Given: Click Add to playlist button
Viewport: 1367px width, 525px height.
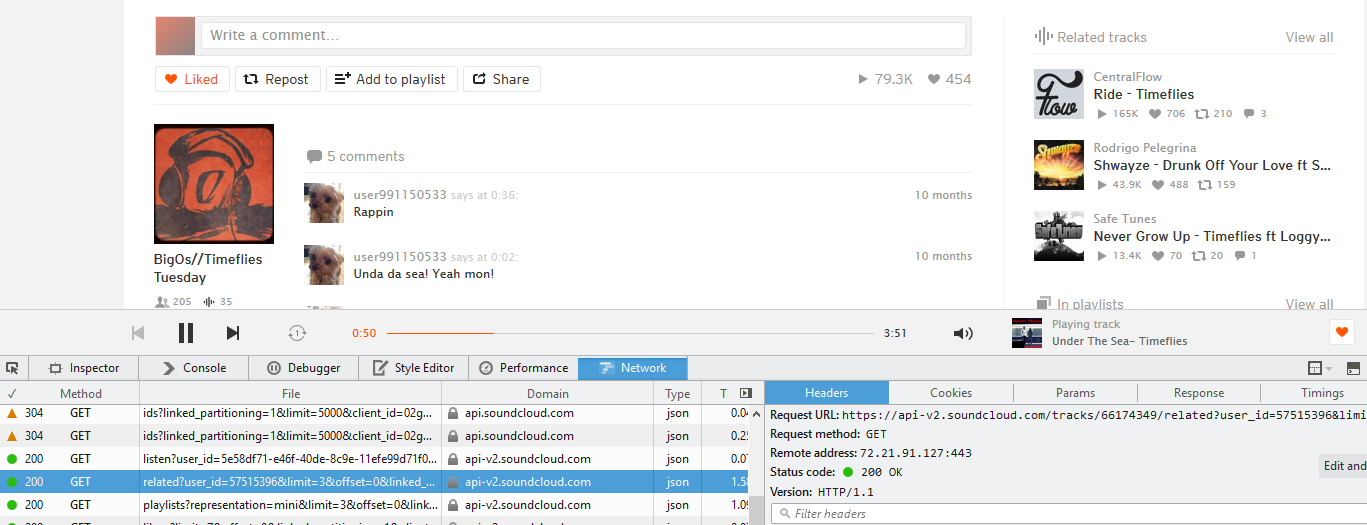Looking at the screenshot, I should click(x=392, y=79).
